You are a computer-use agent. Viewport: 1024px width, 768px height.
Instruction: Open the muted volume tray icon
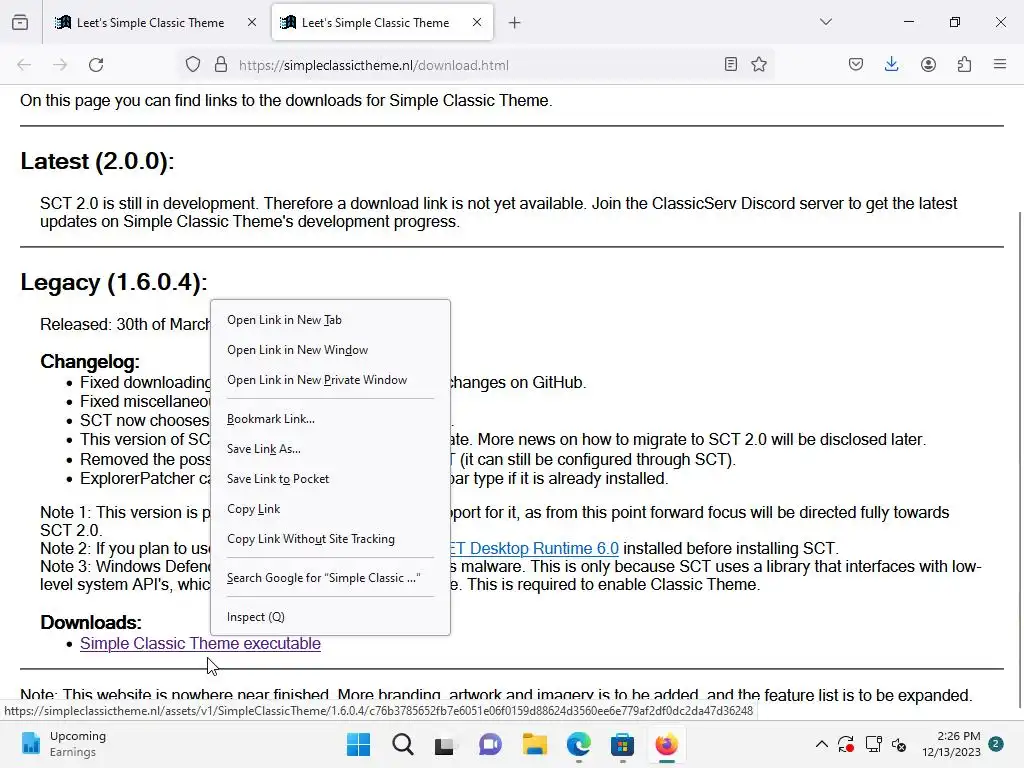coord(899,744)
